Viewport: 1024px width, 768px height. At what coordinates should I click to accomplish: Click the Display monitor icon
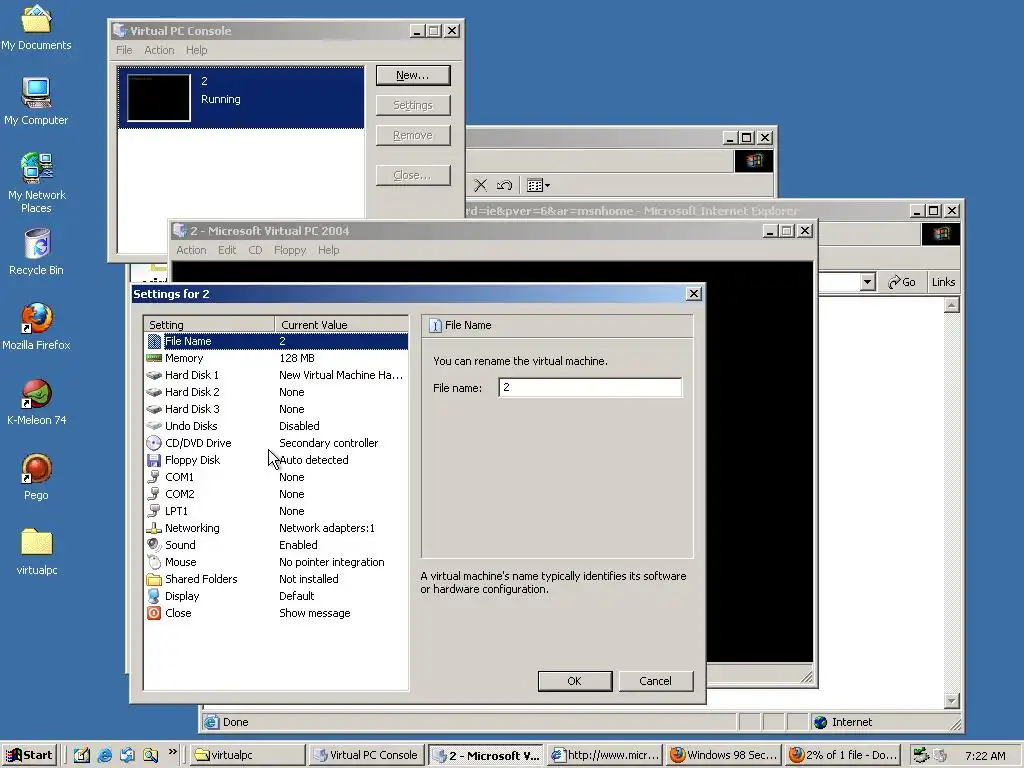154,596
